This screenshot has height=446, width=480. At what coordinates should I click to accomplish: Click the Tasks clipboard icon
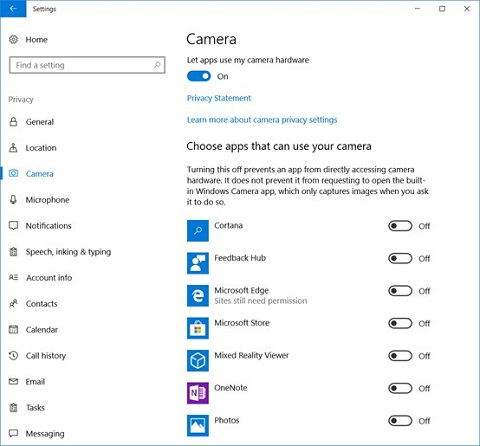[13, 407]
